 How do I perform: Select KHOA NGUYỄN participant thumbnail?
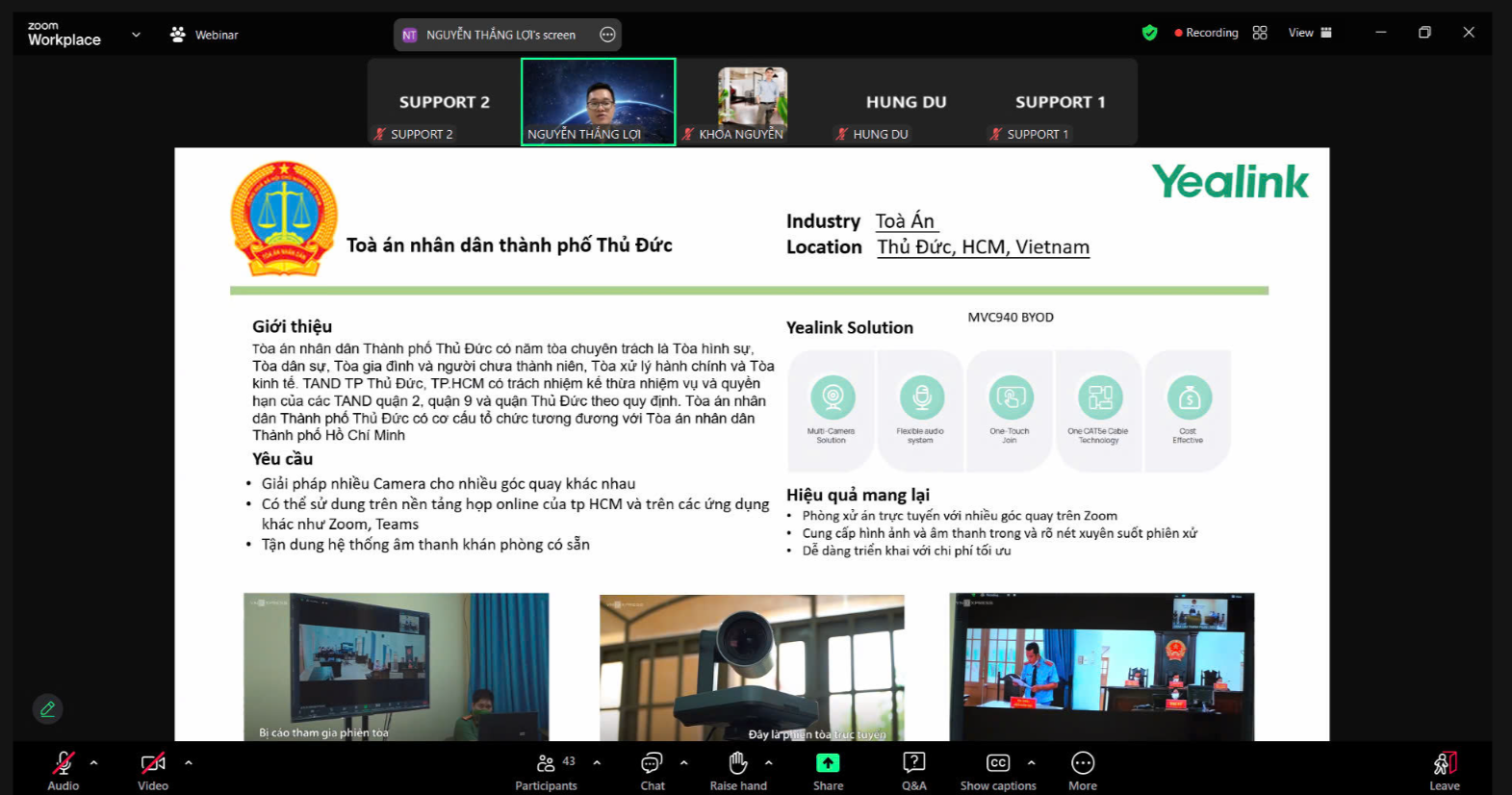click(752, 101)
